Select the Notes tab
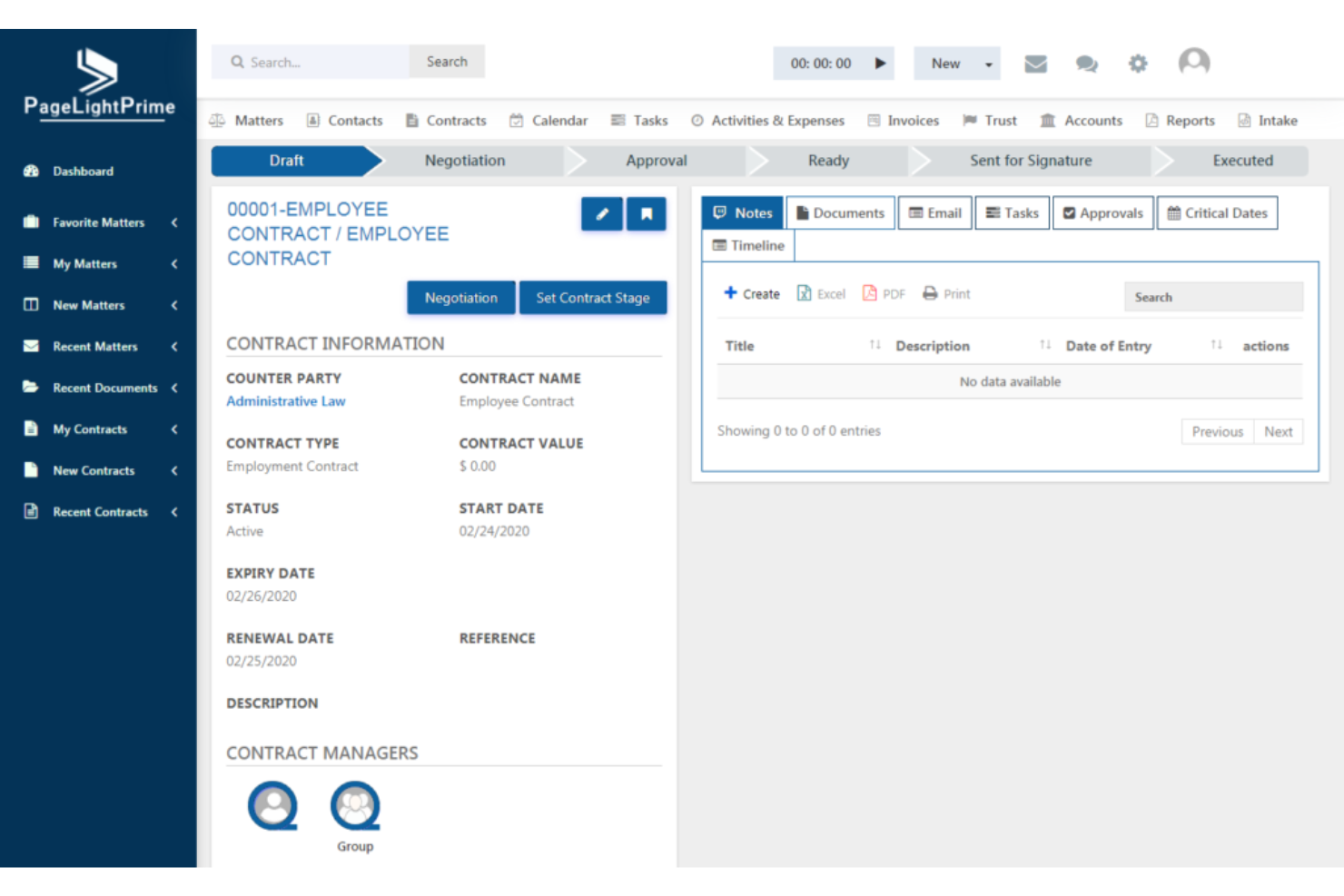This screenshot has height=896, width=1344. (x=743, y=212)
